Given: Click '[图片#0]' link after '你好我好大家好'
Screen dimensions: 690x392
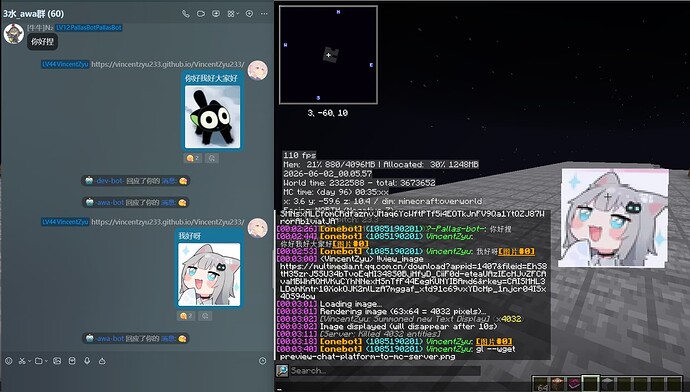Looking at the screenshot, I should tap(350, 244).
